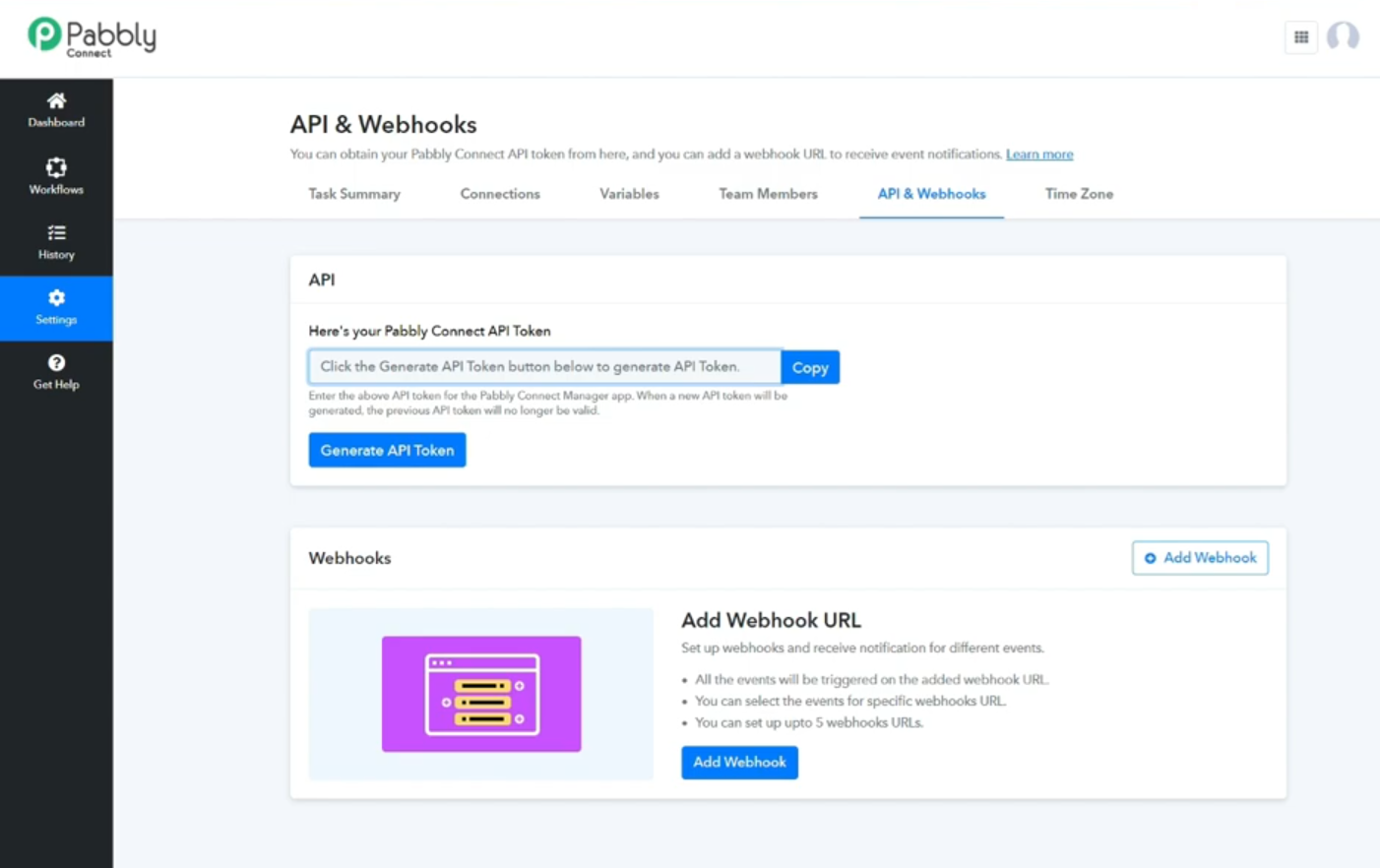
Task: Switch to the Connections tab
Action: (500, 194)
